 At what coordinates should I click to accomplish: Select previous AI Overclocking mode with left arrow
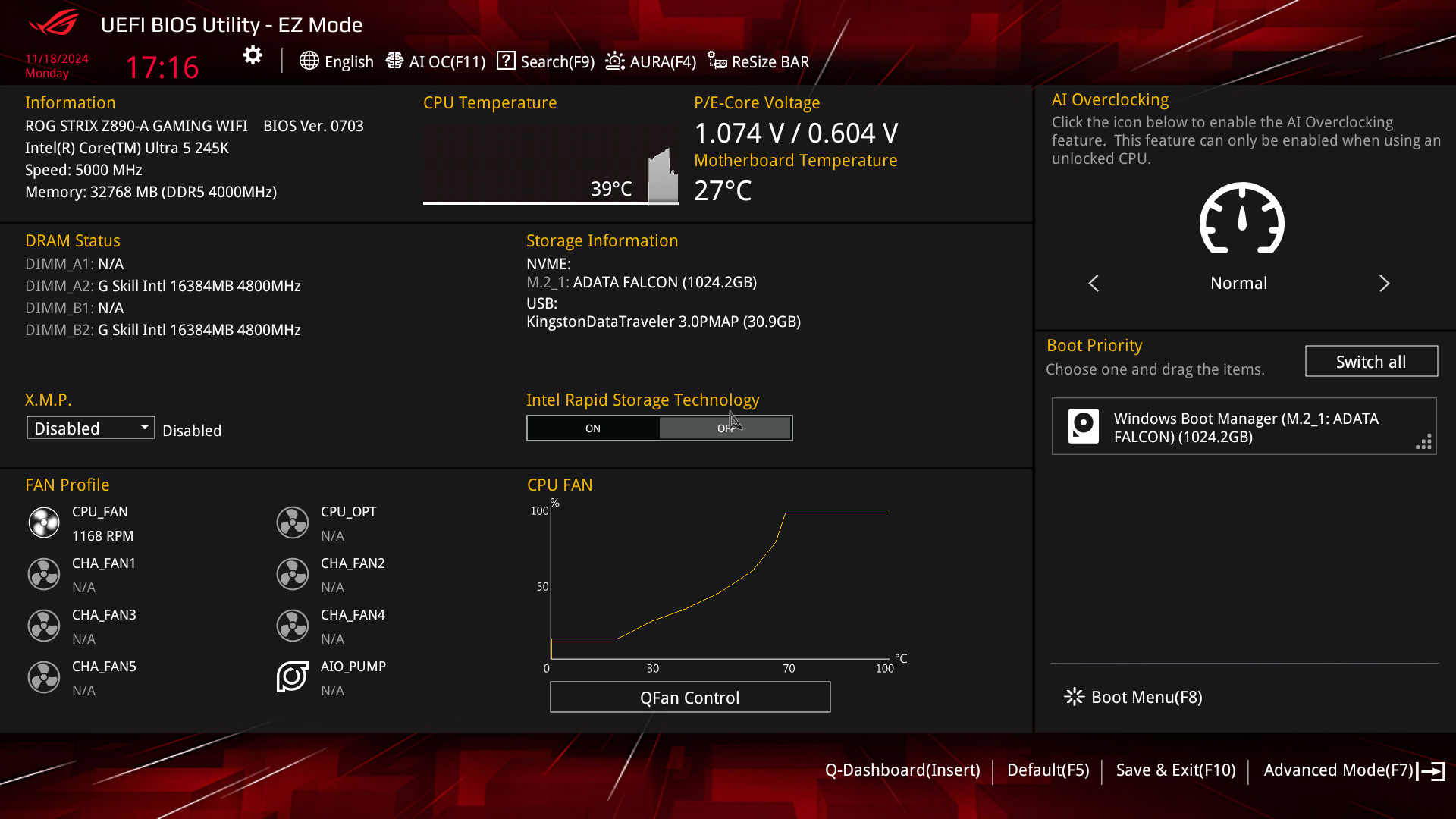(x=1094, y=284)
